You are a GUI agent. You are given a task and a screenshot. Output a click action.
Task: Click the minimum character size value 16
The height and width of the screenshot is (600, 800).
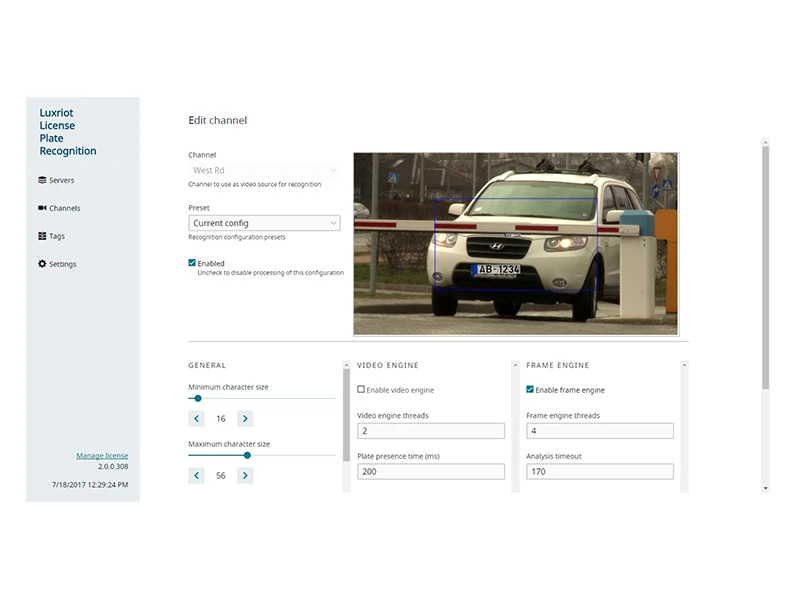pos(221,418)
